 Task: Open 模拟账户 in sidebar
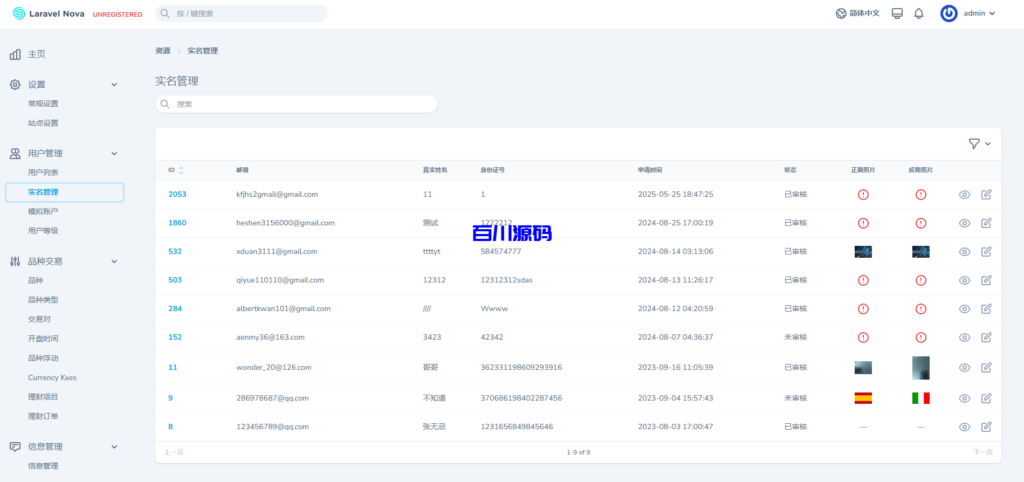43,212
